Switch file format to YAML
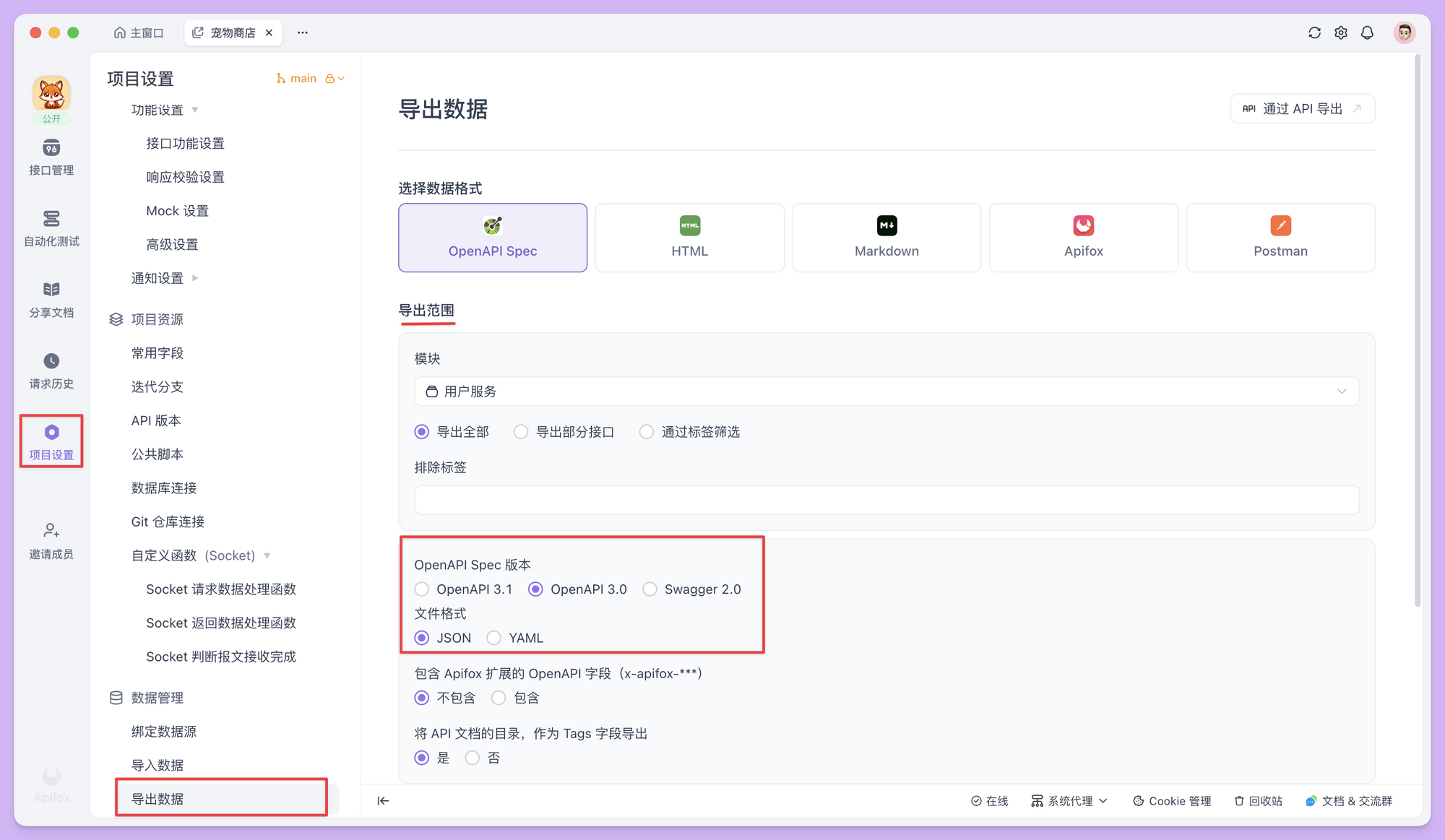This screenshot has height=840, width=1445. click(494, 638)
